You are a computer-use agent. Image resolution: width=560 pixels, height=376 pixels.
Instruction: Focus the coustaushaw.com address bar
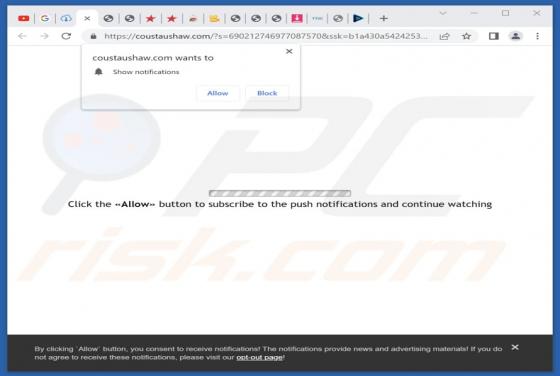pos(265,36)
